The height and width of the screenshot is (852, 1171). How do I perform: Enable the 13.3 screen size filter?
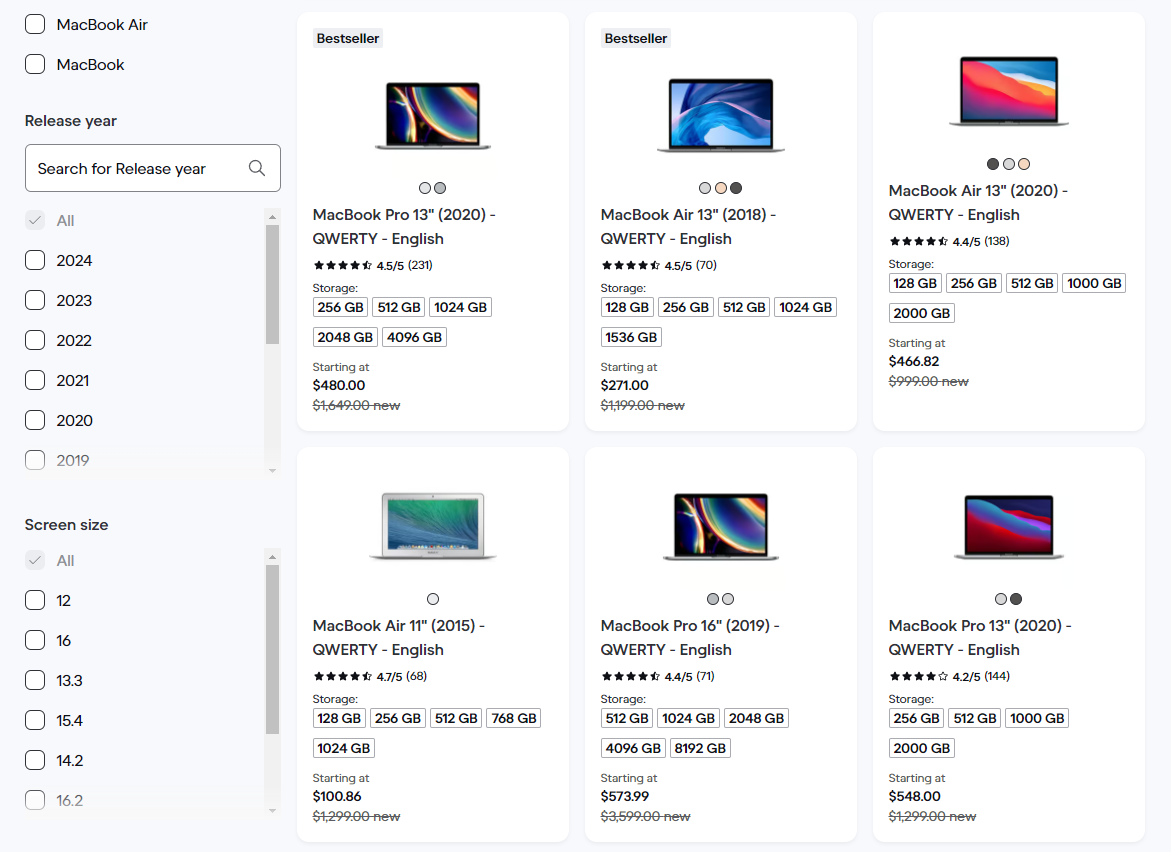coord(34,680)
